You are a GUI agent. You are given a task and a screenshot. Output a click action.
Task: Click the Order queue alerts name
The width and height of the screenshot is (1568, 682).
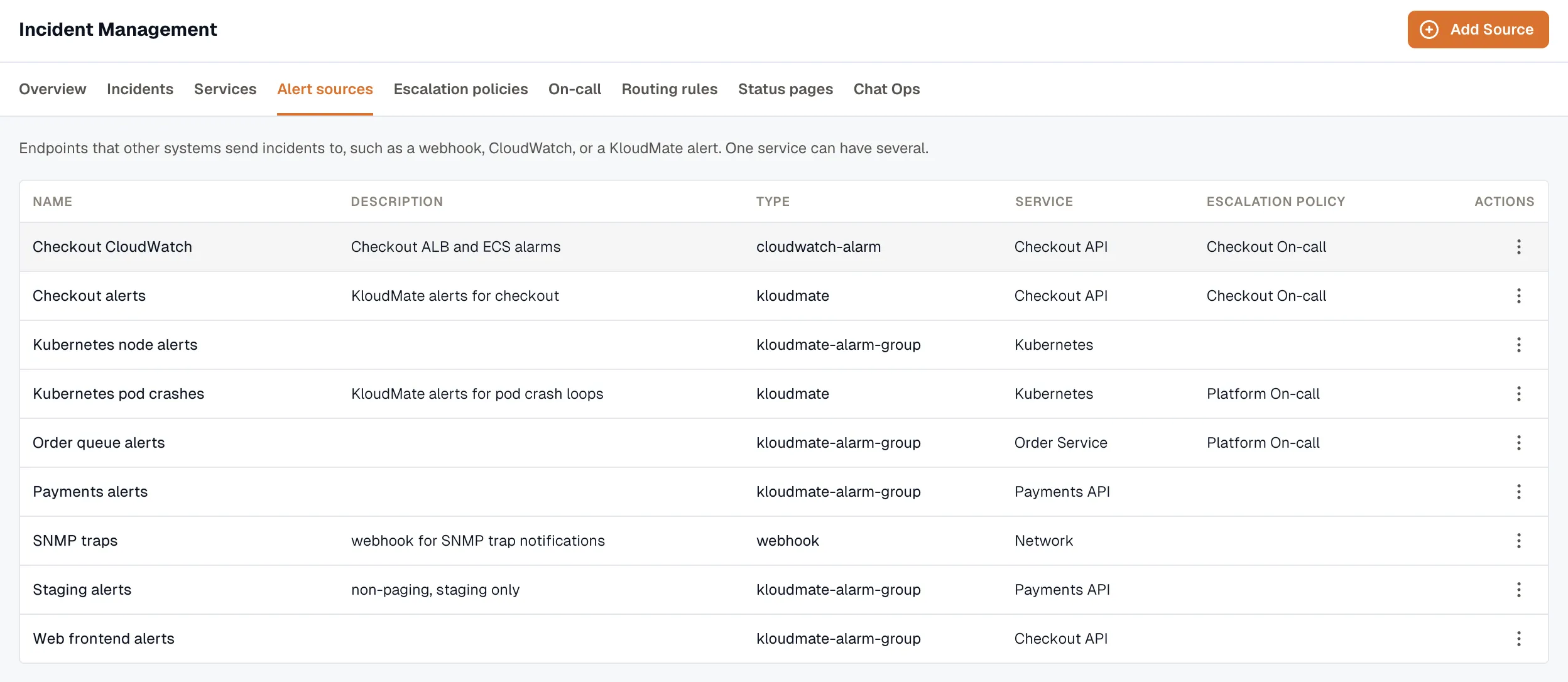(99, 443)
